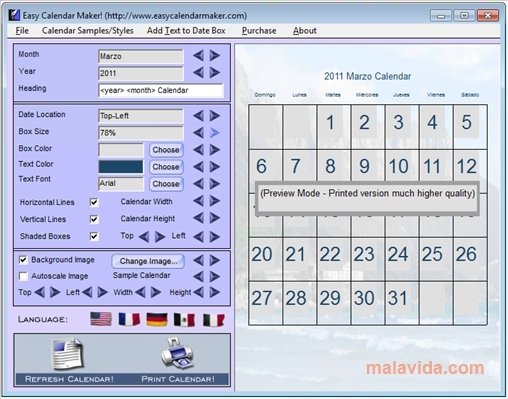508x399 pixels.
Task: Open Calendar Samples/Styles menu
Action: pos(88,31)
